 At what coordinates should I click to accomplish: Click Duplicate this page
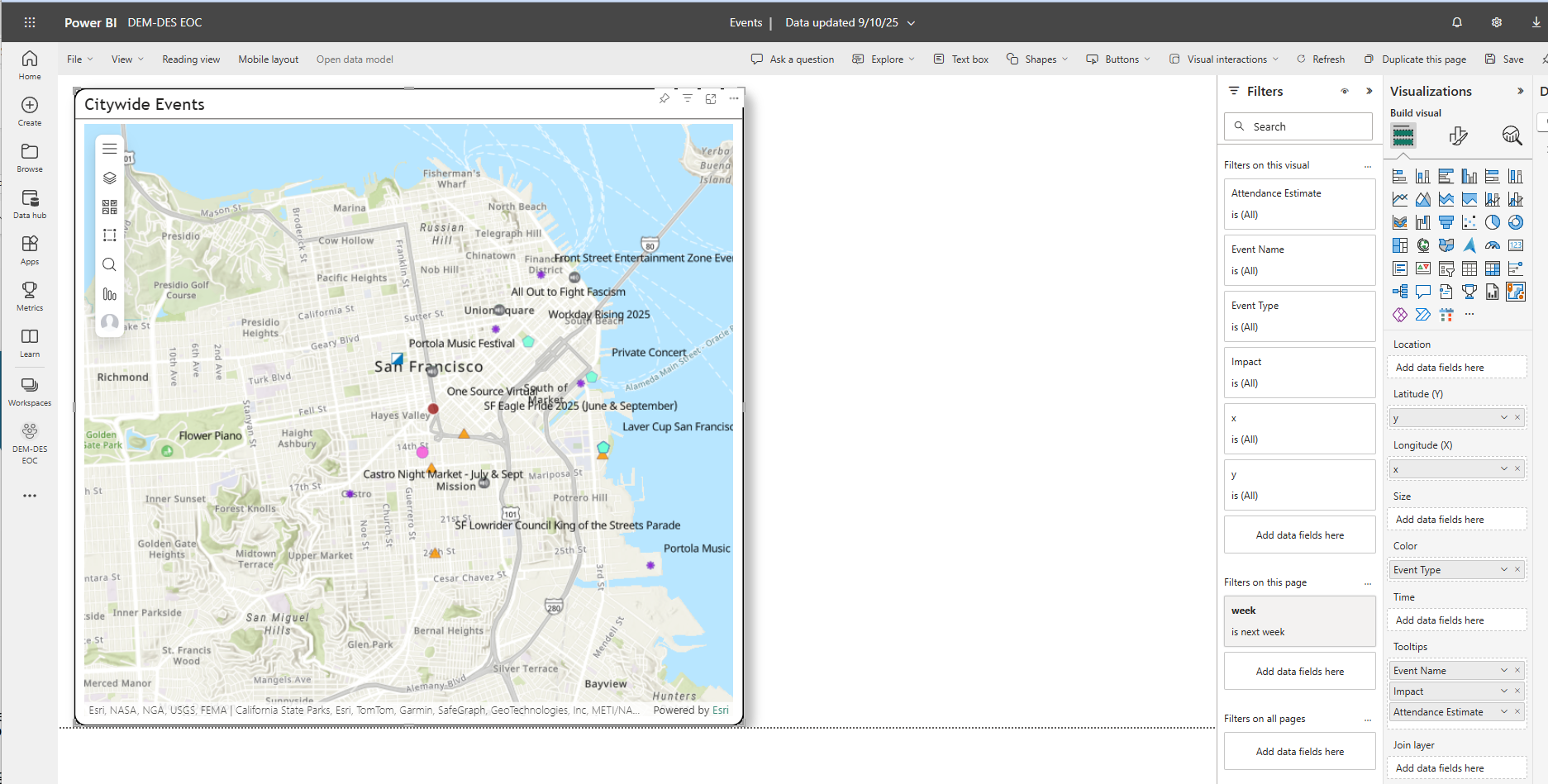click(x=1415, y=59)
